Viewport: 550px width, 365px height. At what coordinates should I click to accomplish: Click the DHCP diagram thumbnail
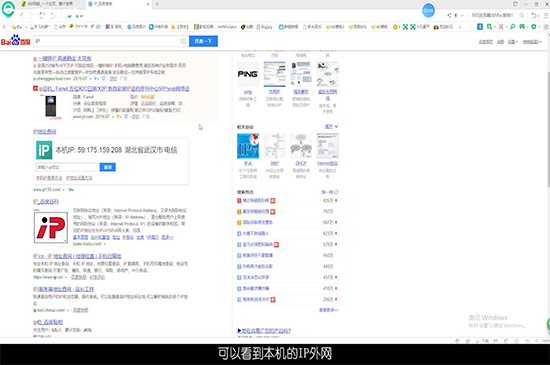point(301,146)
